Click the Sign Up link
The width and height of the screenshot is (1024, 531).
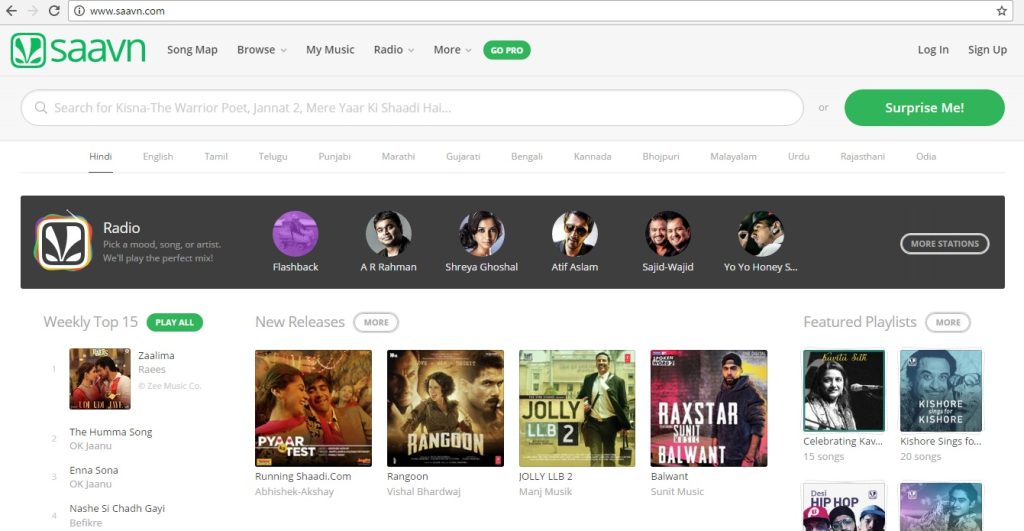point(987,50)
